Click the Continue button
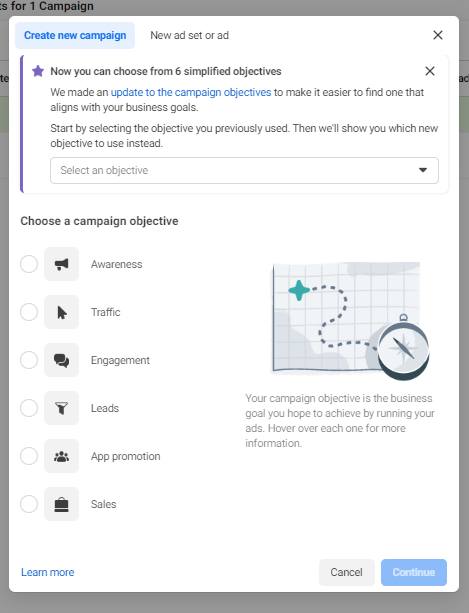Screen dimensions: 469x613 tap(414, 572)
